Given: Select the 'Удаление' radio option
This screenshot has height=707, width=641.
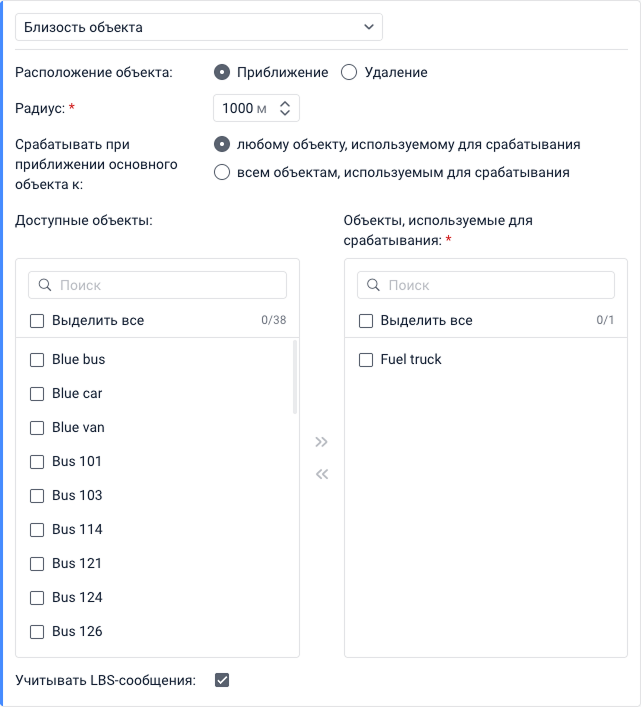Looking at the screenshot, I should point(349,72).
